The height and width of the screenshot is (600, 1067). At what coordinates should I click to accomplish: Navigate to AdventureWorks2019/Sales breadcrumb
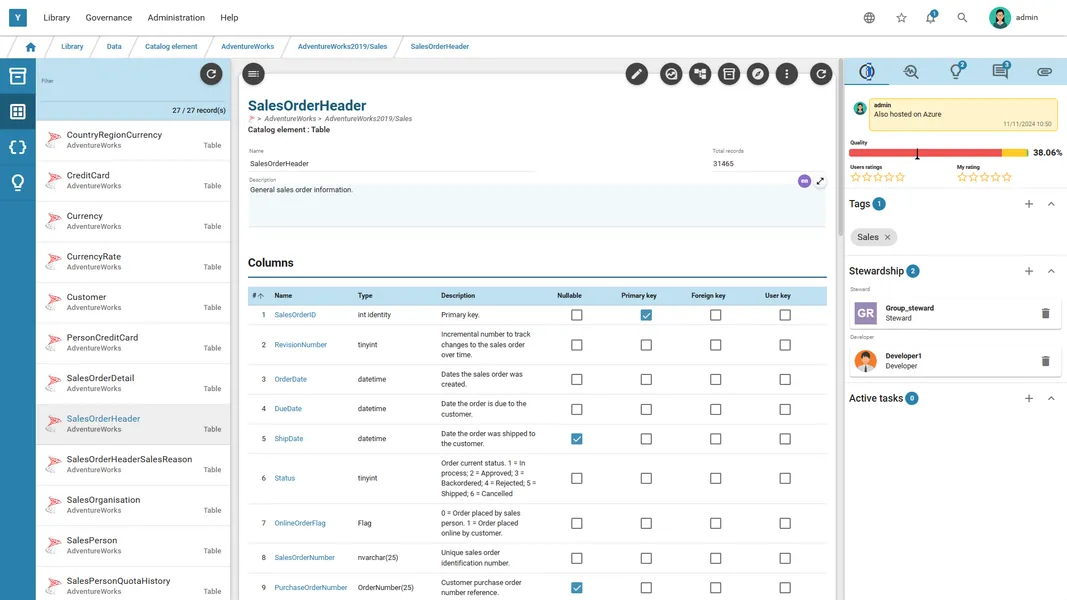[x=342, y=47]
